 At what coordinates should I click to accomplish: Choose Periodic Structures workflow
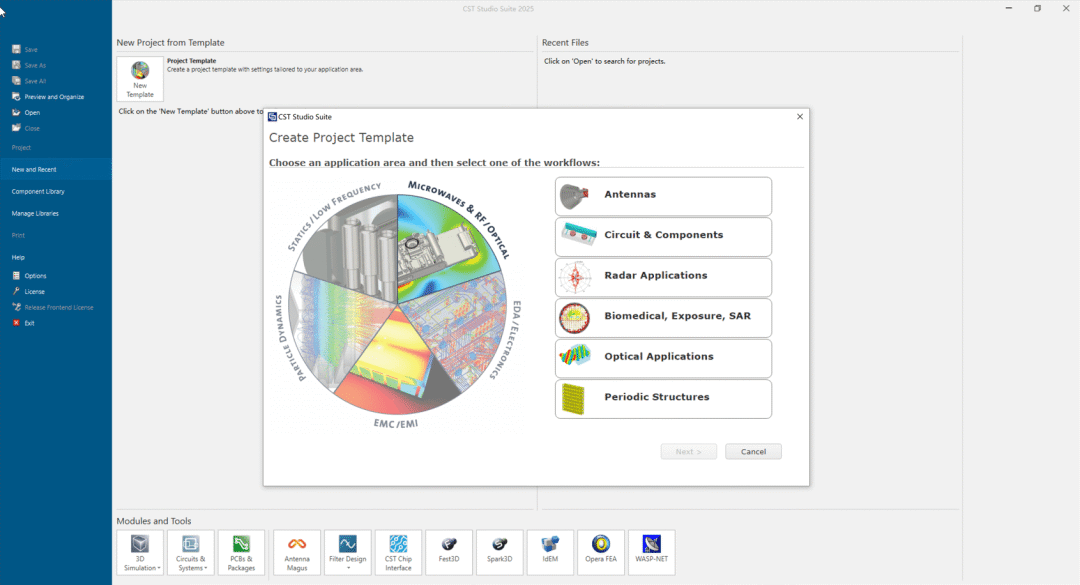[663, 399]
